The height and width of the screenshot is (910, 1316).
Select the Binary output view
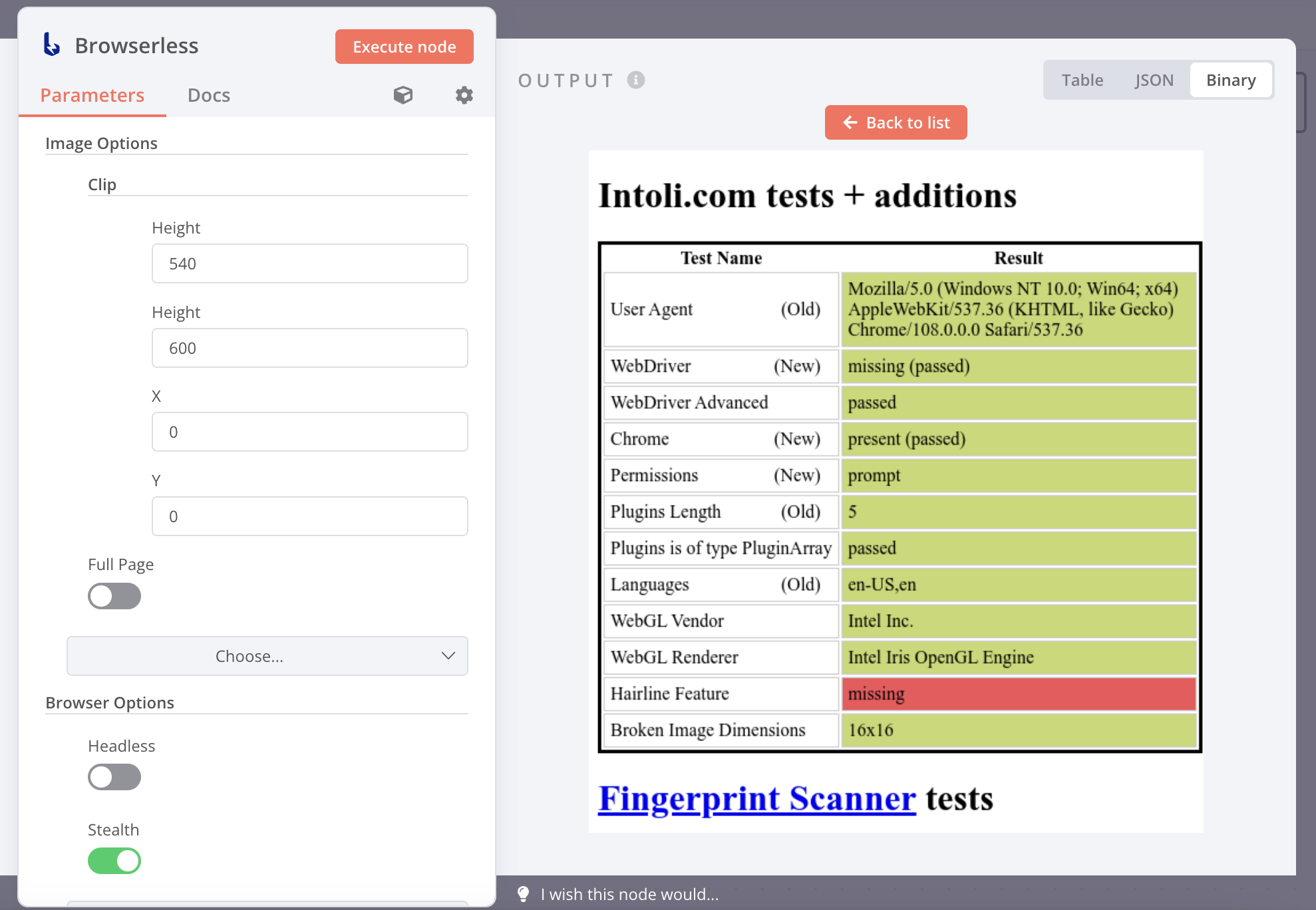pyautogui.click(x=1230, y=80)
